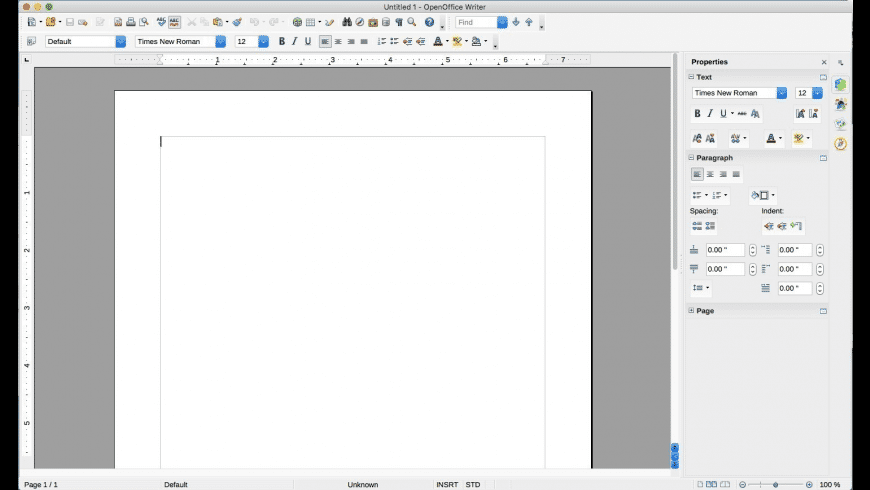
Task: Click the INSRT insert mode status field
Action: coord(447,484)
